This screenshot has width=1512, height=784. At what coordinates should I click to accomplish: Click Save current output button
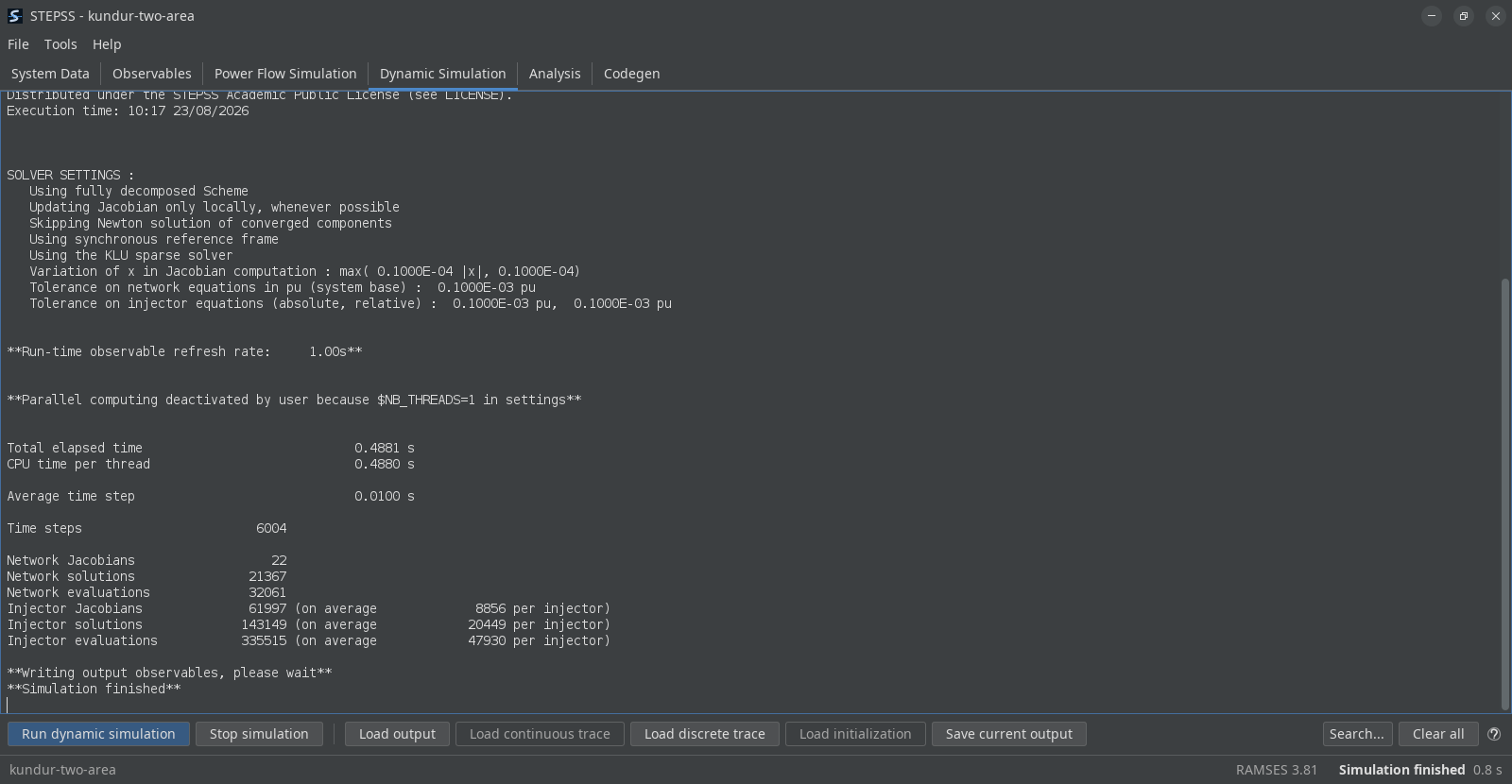[1009, 734]
